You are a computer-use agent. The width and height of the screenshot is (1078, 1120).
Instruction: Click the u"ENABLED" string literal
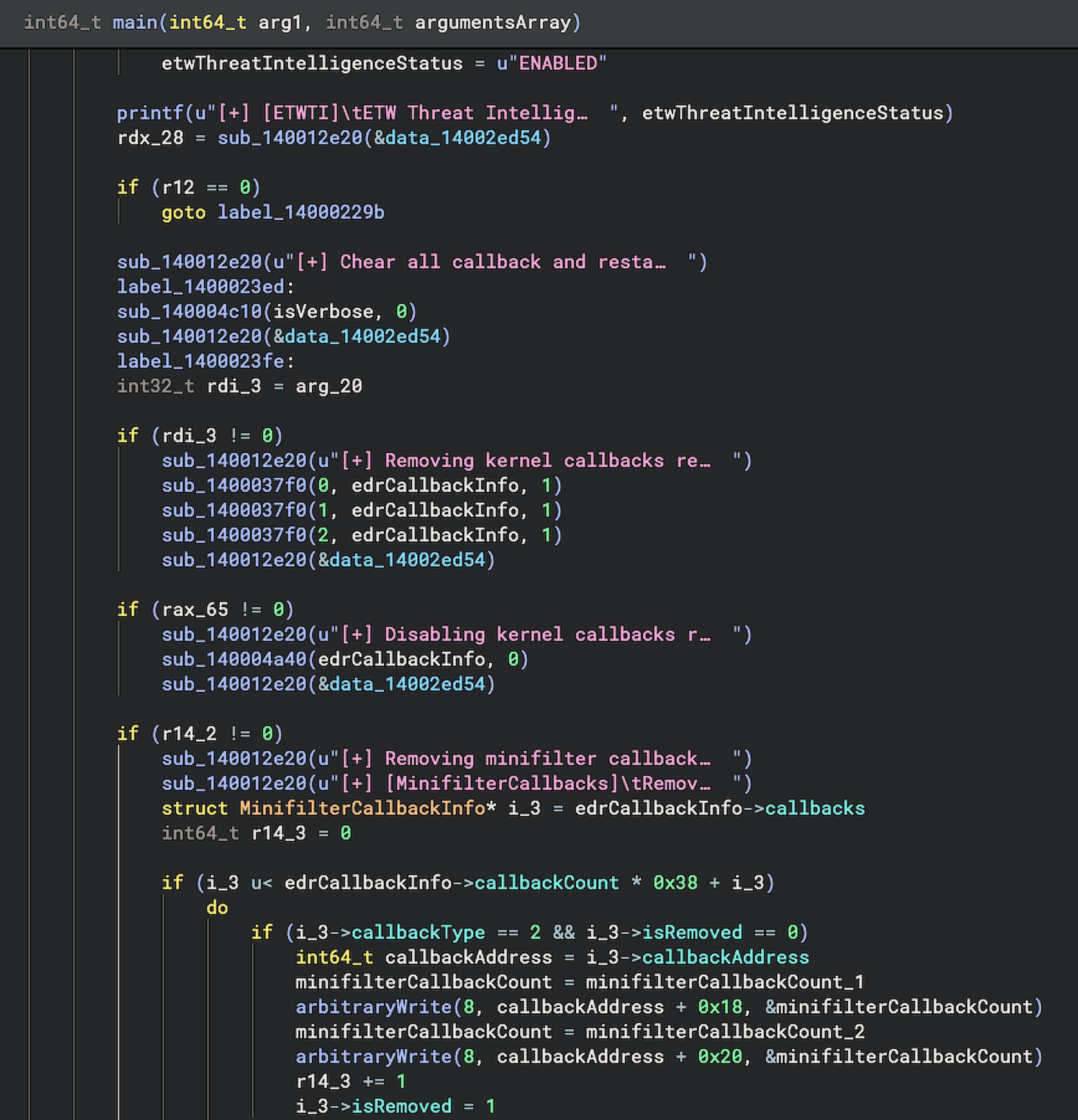coord(551,63)
